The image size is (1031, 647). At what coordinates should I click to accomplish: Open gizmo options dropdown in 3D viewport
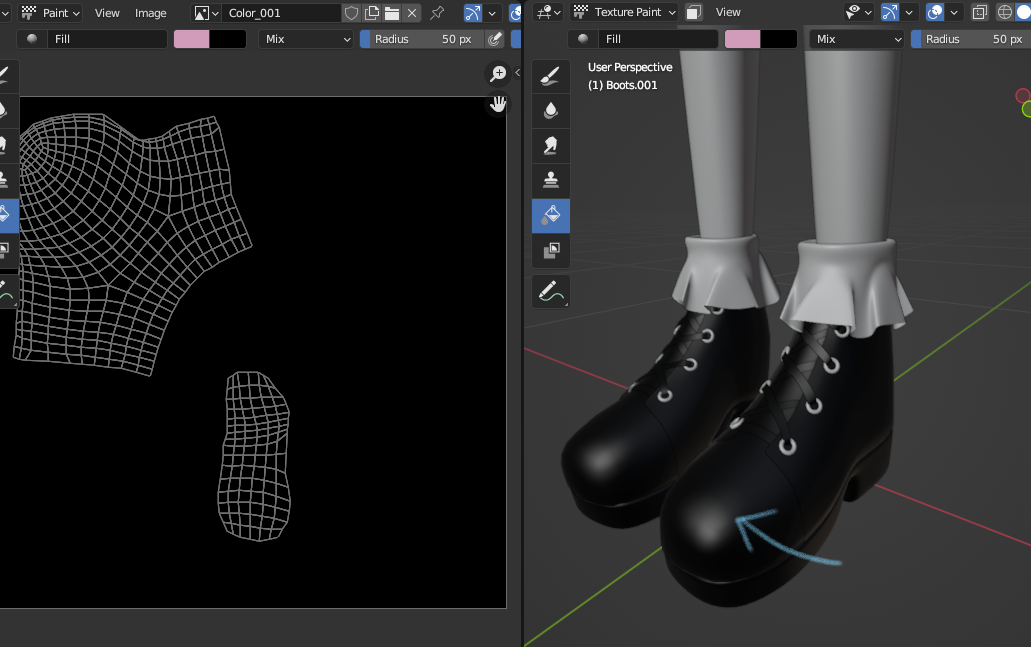(x=909, y=12)
